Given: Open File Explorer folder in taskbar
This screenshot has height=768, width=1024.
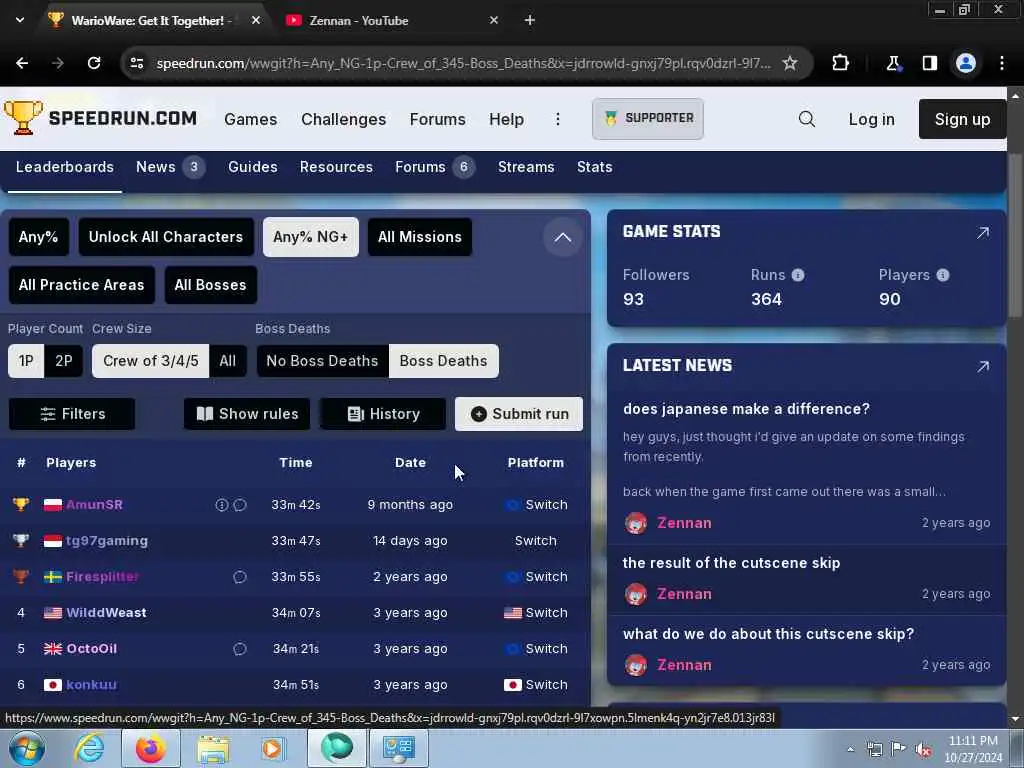Looking at the screenshot, I should point(213,748).
